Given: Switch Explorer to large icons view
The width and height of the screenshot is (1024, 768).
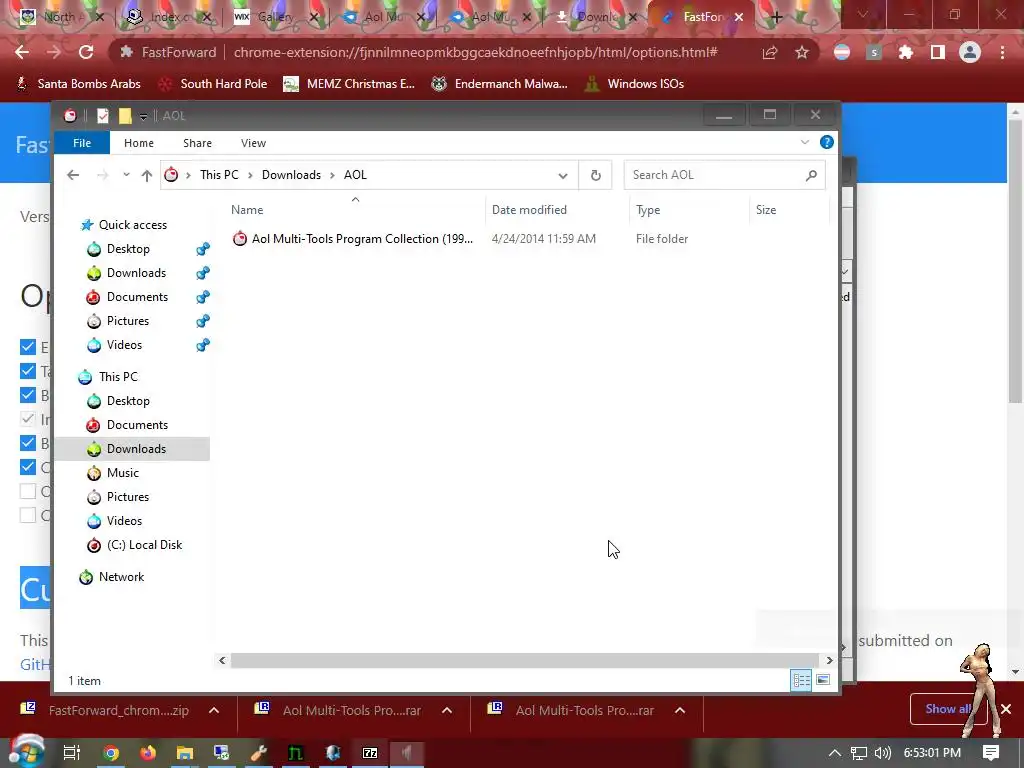Looking at the screenshot, I should tap(823, 680).
